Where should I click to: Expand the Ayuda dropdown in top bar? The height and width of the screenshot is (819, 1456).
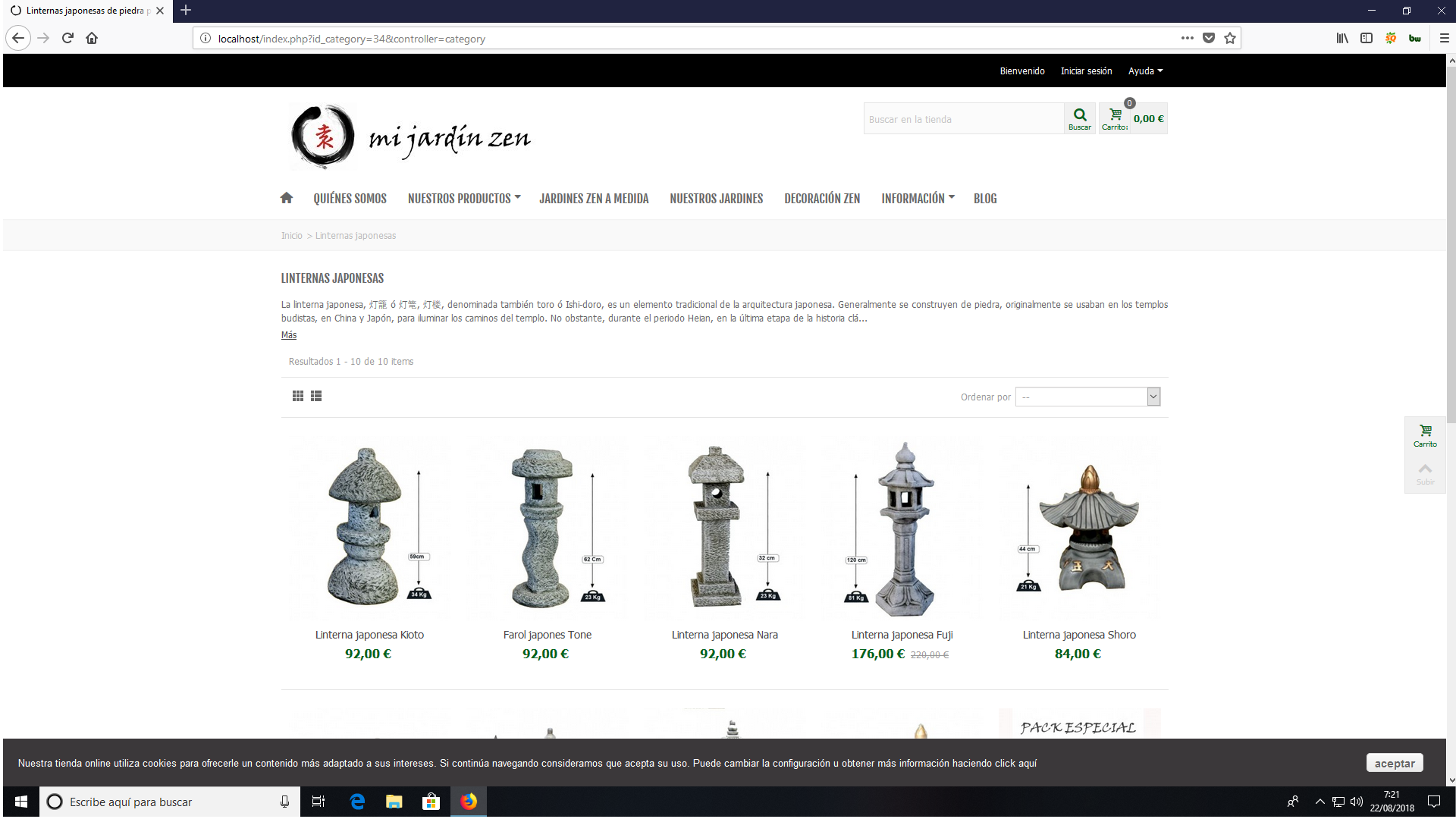1145,71
